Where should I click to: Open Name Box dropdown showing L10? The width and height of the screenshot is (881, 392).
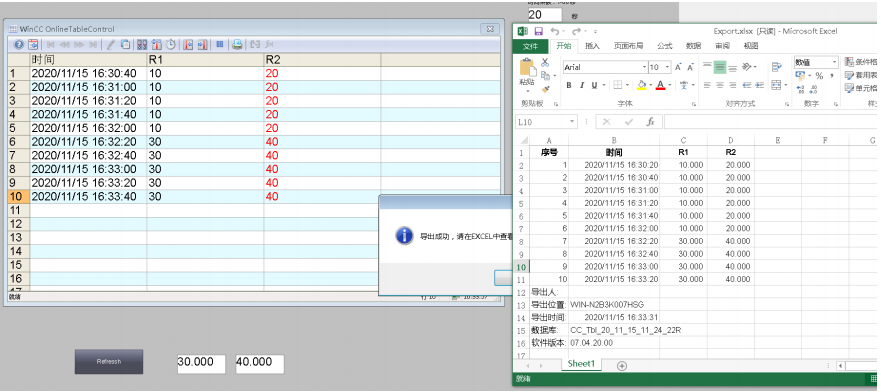[x=572, y=121]
